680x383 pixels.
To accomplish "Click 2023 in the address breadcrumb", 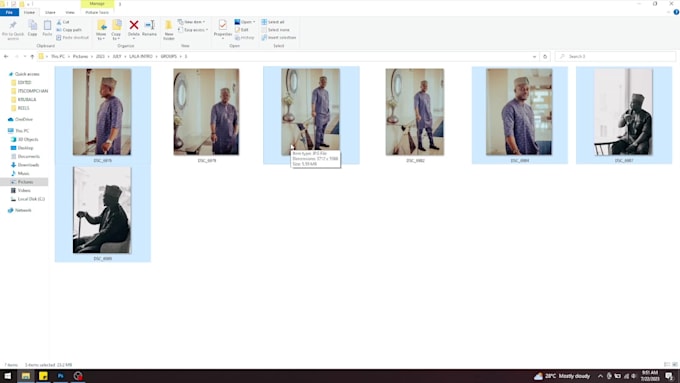I will 100,56.
